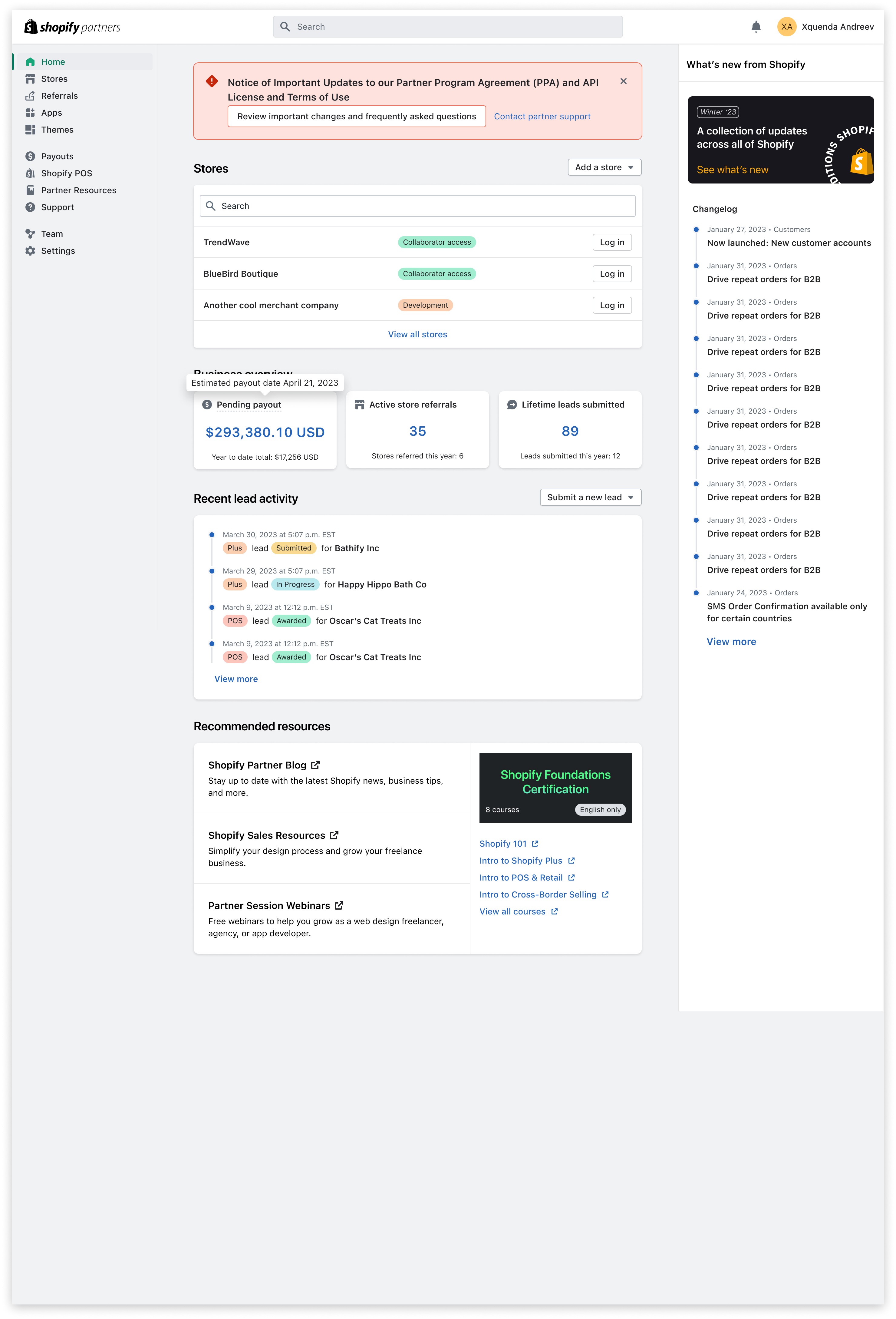
Task: Click Contact partner support link
Action: pos(542,116)
